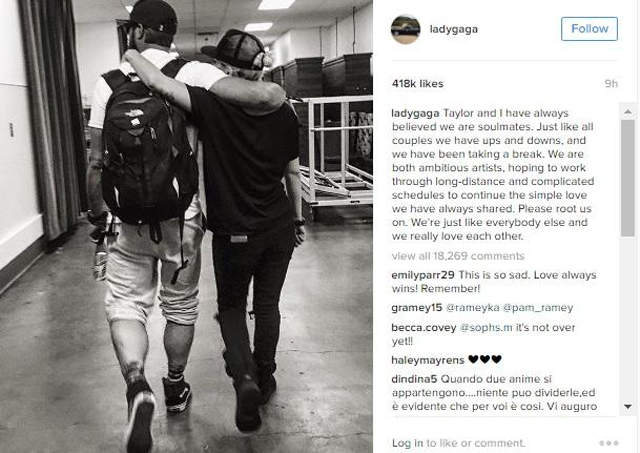Open dindina5 commenter profile
The width and height of the screenshot is (640, 453).
(x=414, y=379)
